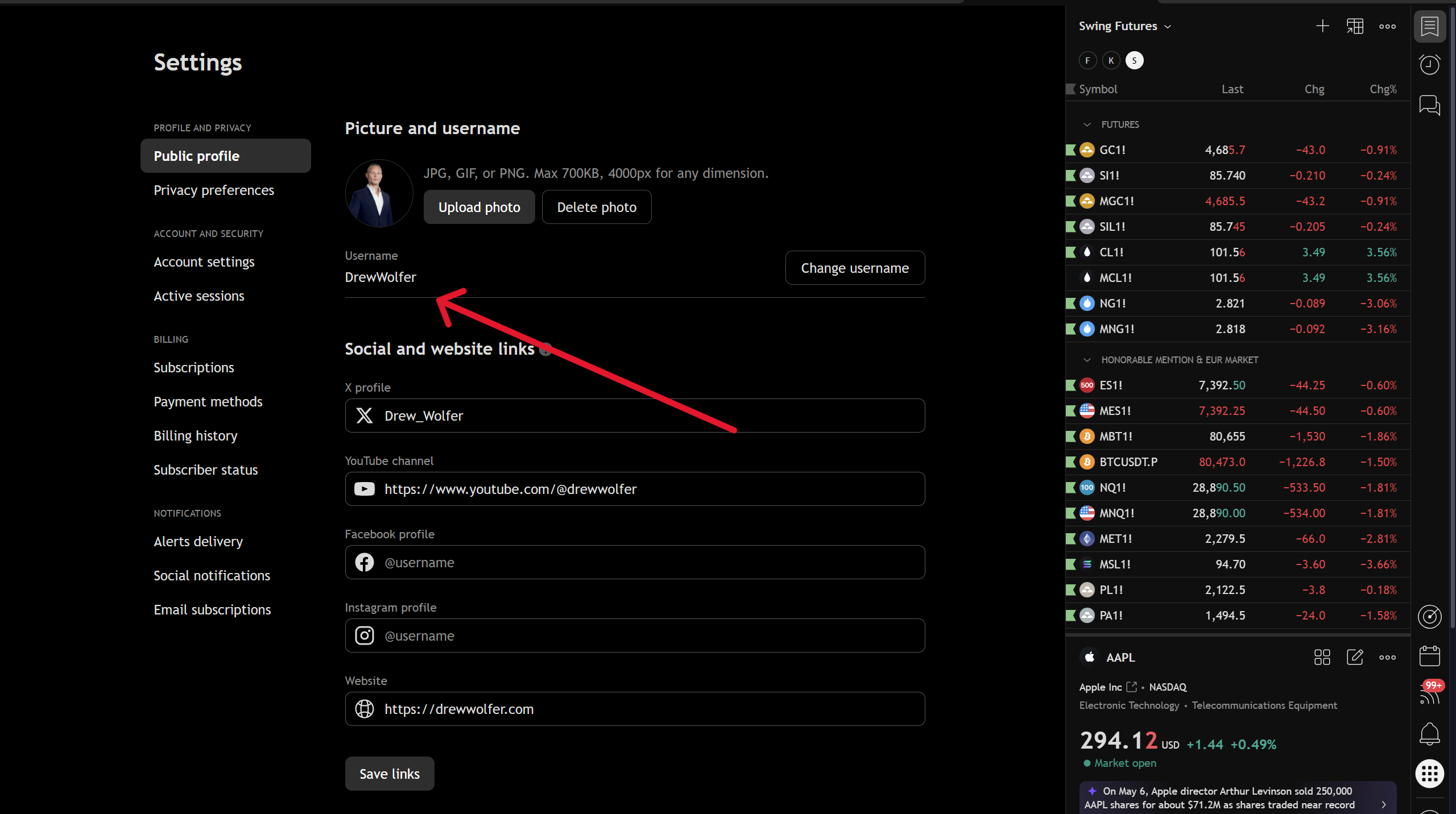
Task: Open the news feed icon with 99+ badge
Action: tap(1429, 693)
